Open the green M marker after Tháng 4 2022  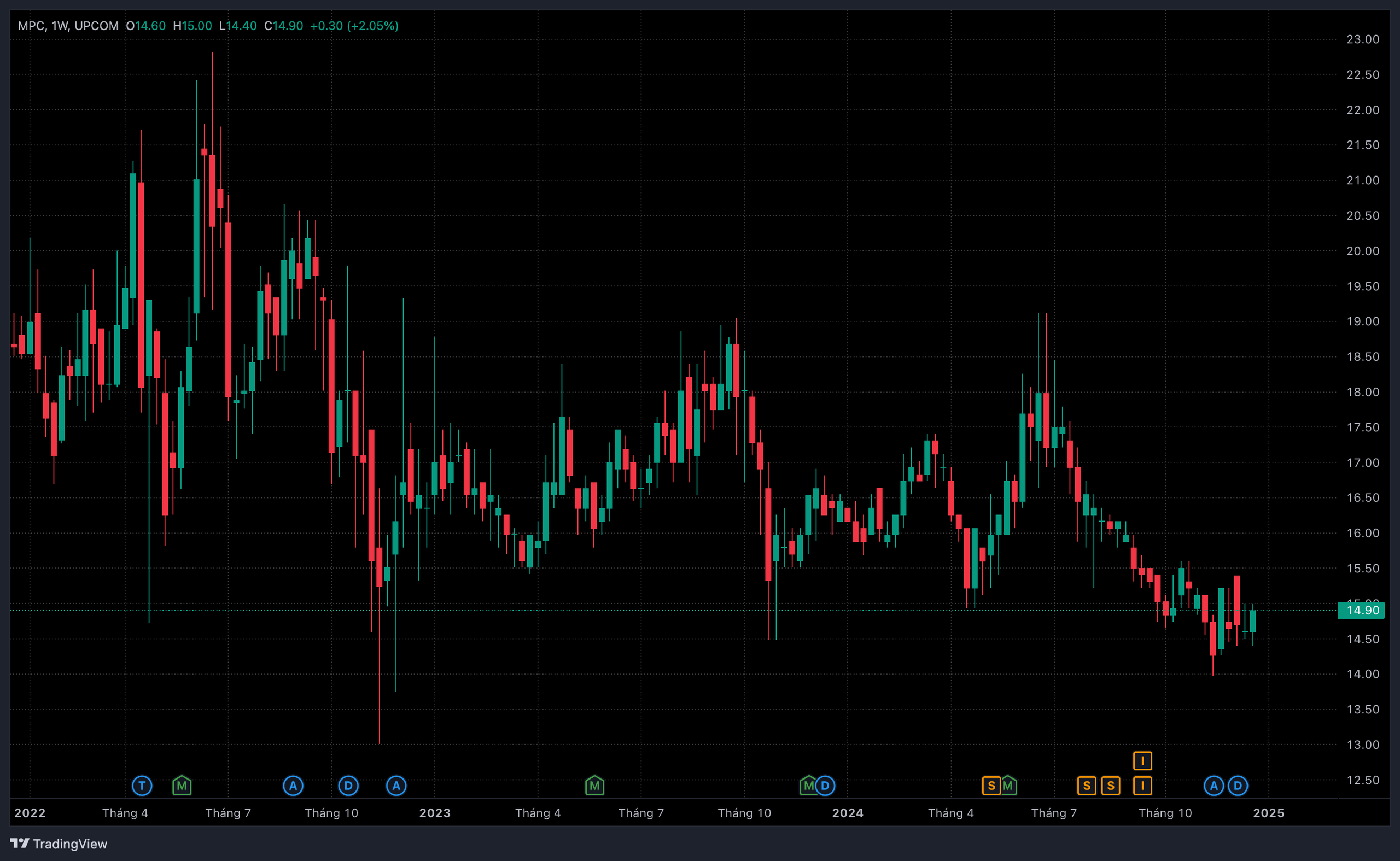click(182, 786)
